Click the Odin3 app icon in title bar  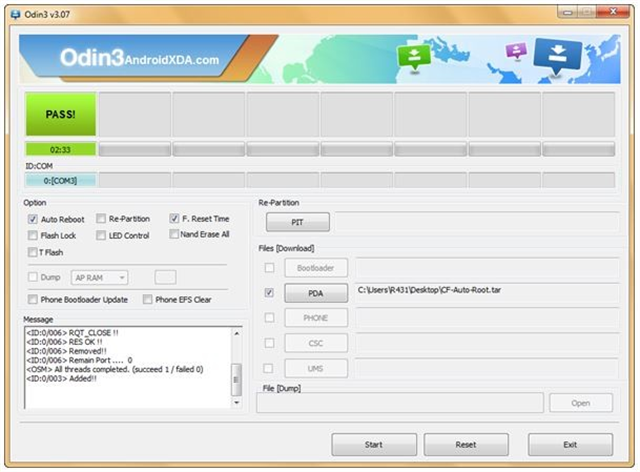[x=16, y=15]
